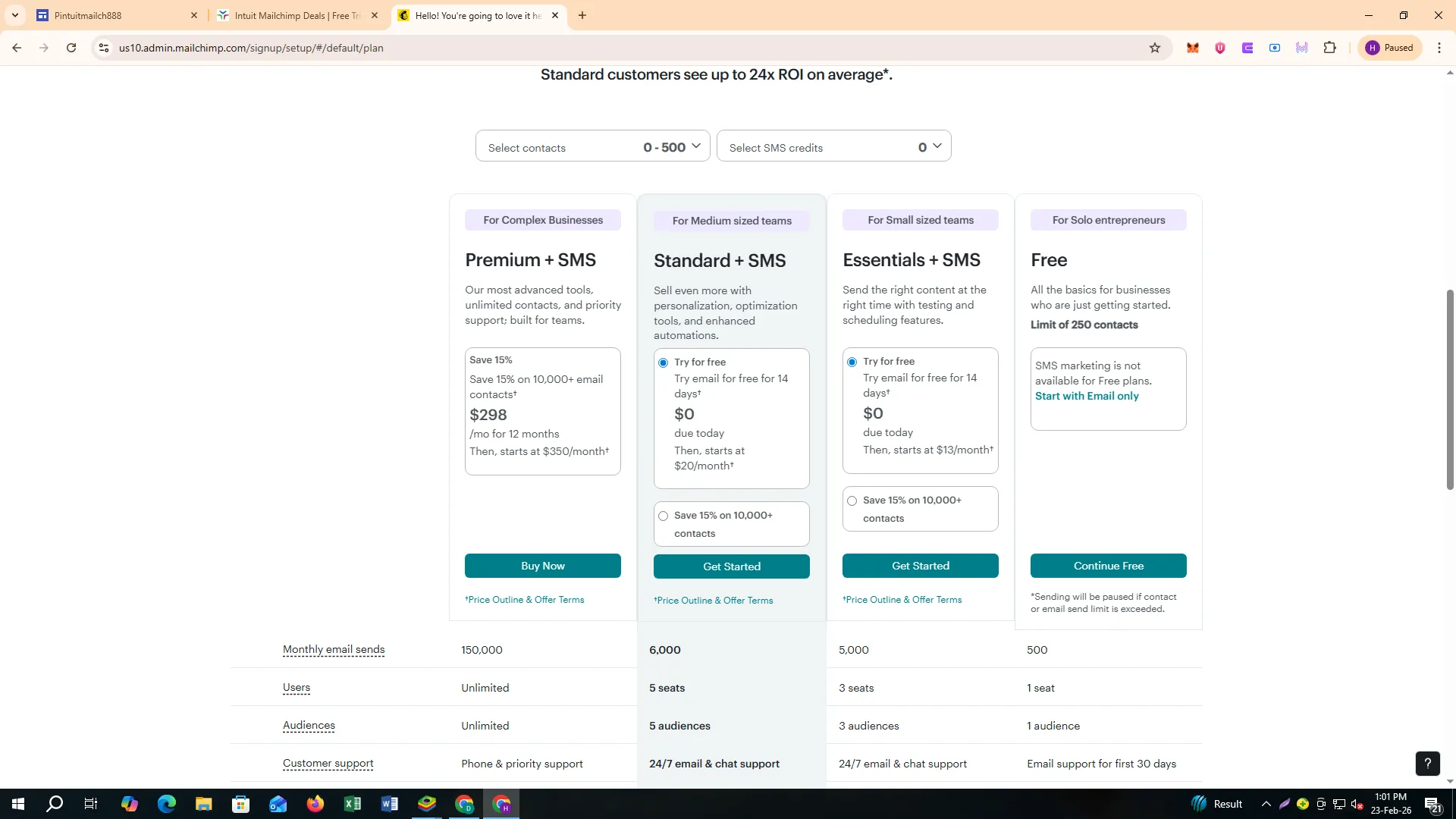The width and height of the screenshot is (1456, 819).
Task: Open Start with Email only link
Action: [1087, 396]
